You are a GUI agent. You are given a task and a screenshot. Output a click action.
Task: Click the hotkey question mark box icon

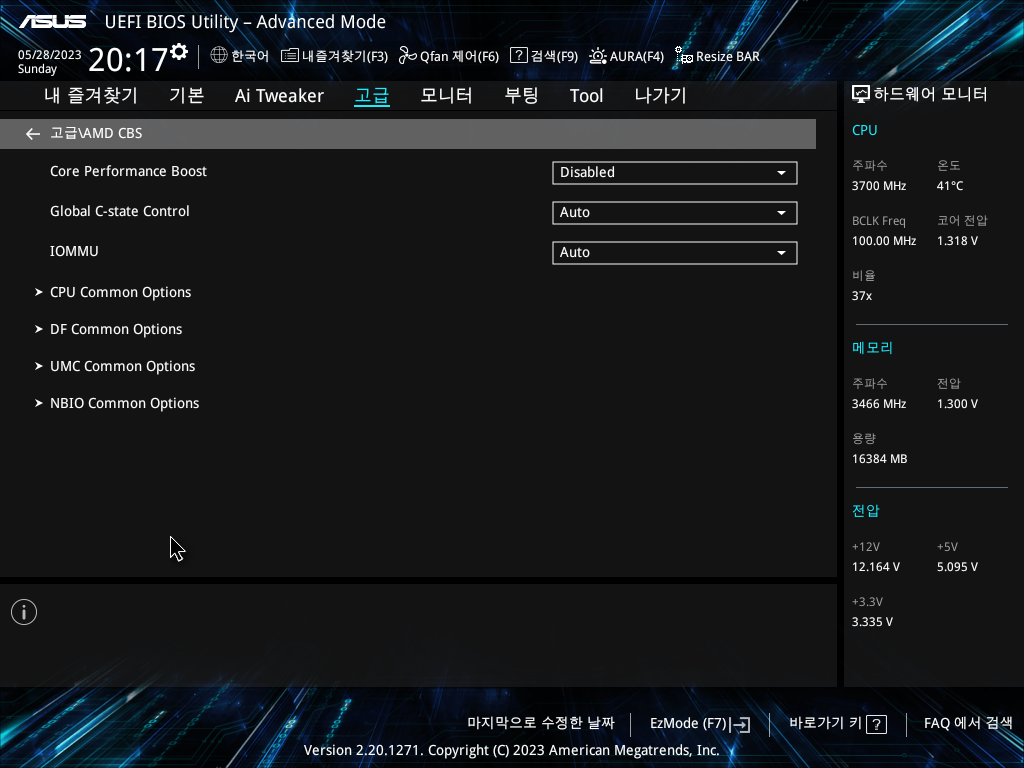coord(876,724)
